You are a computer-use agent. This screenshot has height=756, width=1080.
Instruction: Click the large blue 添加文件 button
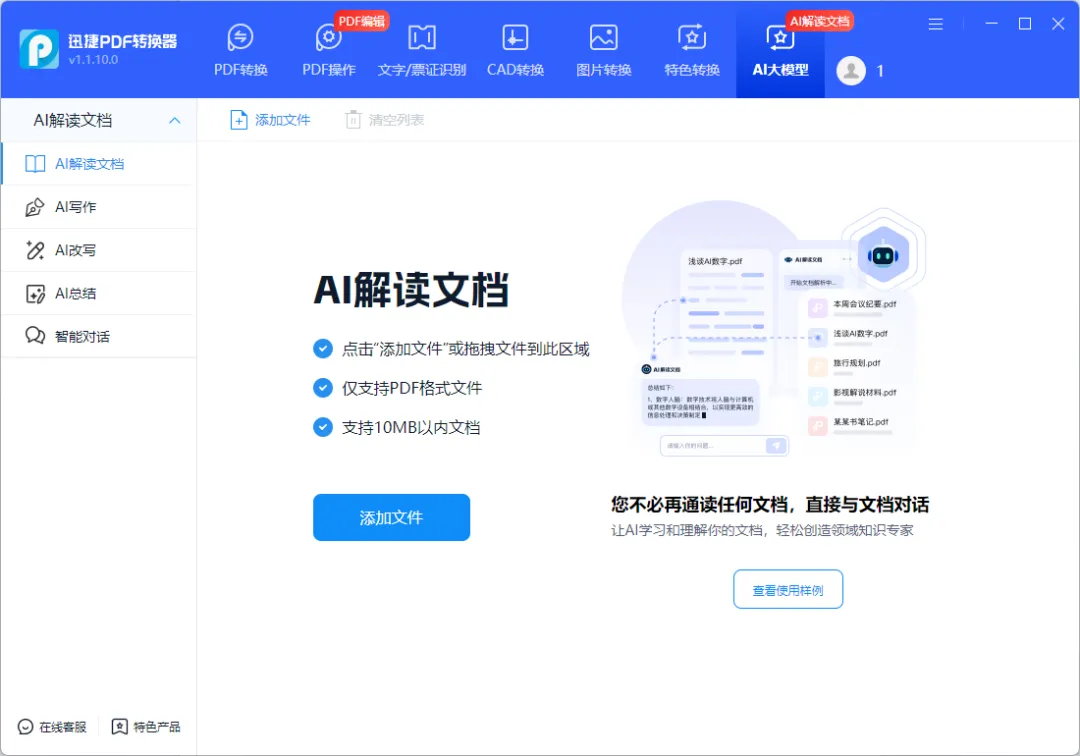[391, 517]
